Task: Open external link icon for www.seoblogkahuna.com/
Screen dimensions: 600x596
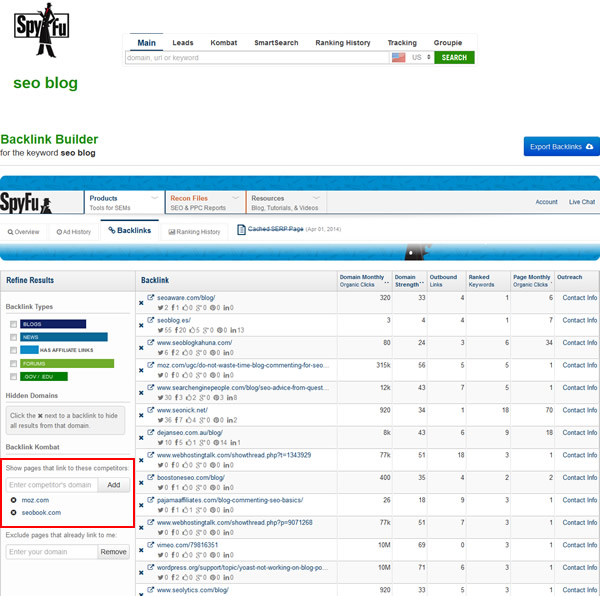Action: (151, 342)
